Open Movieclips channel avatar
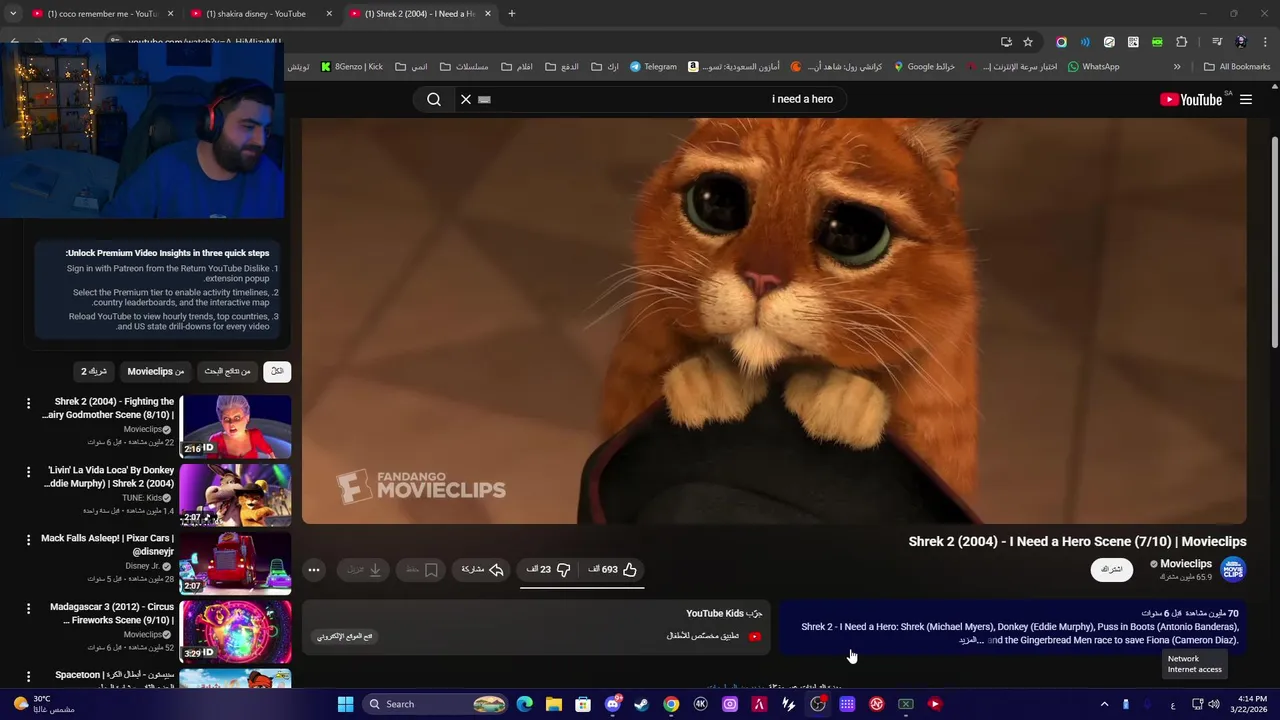 click(x=1233, y=569)
